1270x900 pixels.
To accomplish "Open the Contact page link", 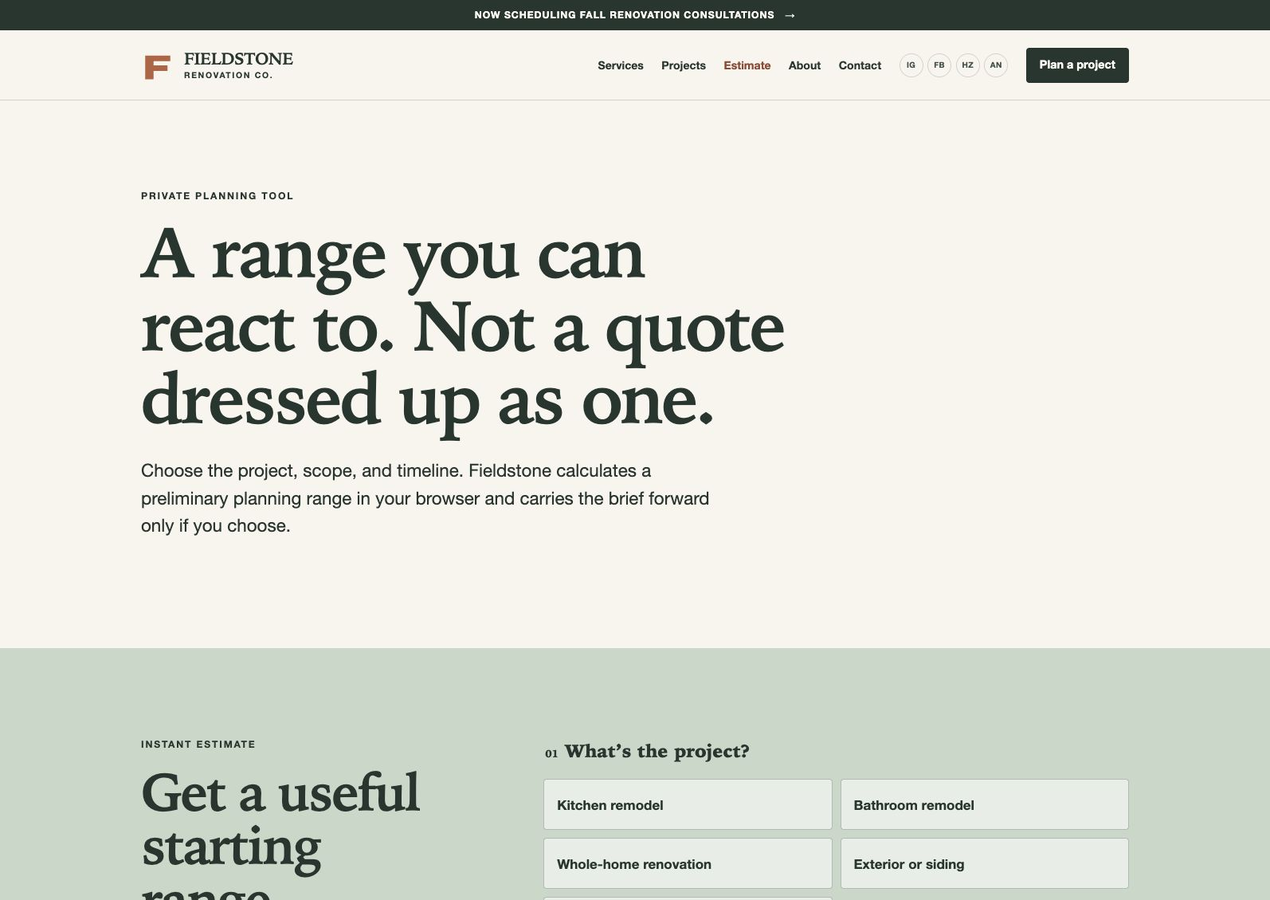I will click(860, 65).
